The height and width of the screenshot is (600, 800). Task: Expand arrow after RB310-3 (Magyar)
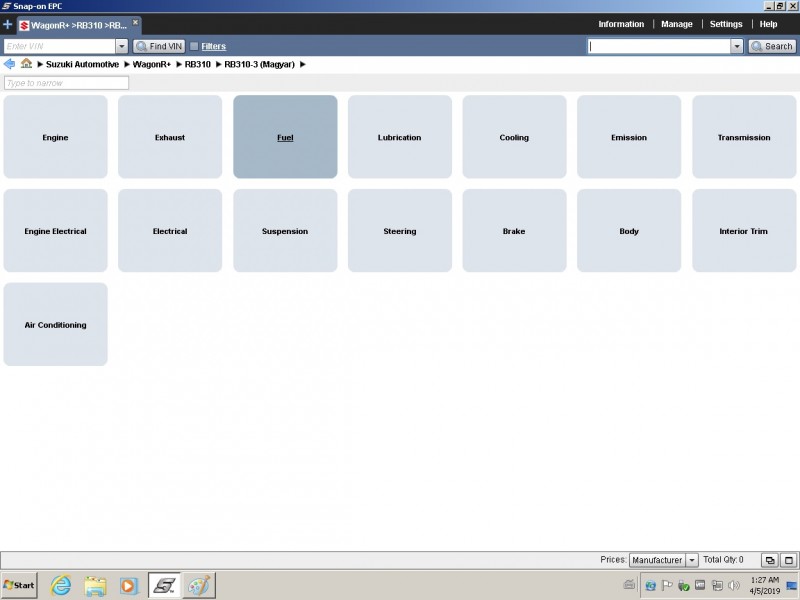click(x=303, y=64)
